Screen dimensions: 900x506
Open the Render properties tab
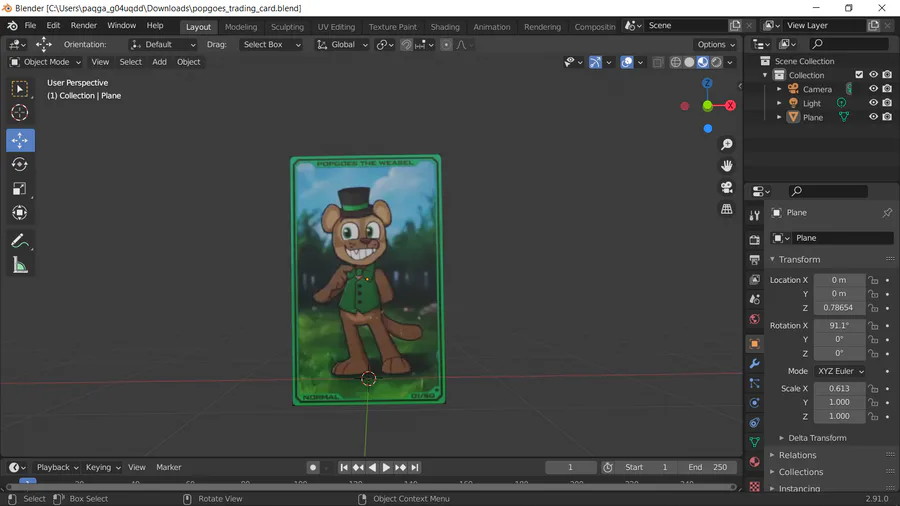755,240
